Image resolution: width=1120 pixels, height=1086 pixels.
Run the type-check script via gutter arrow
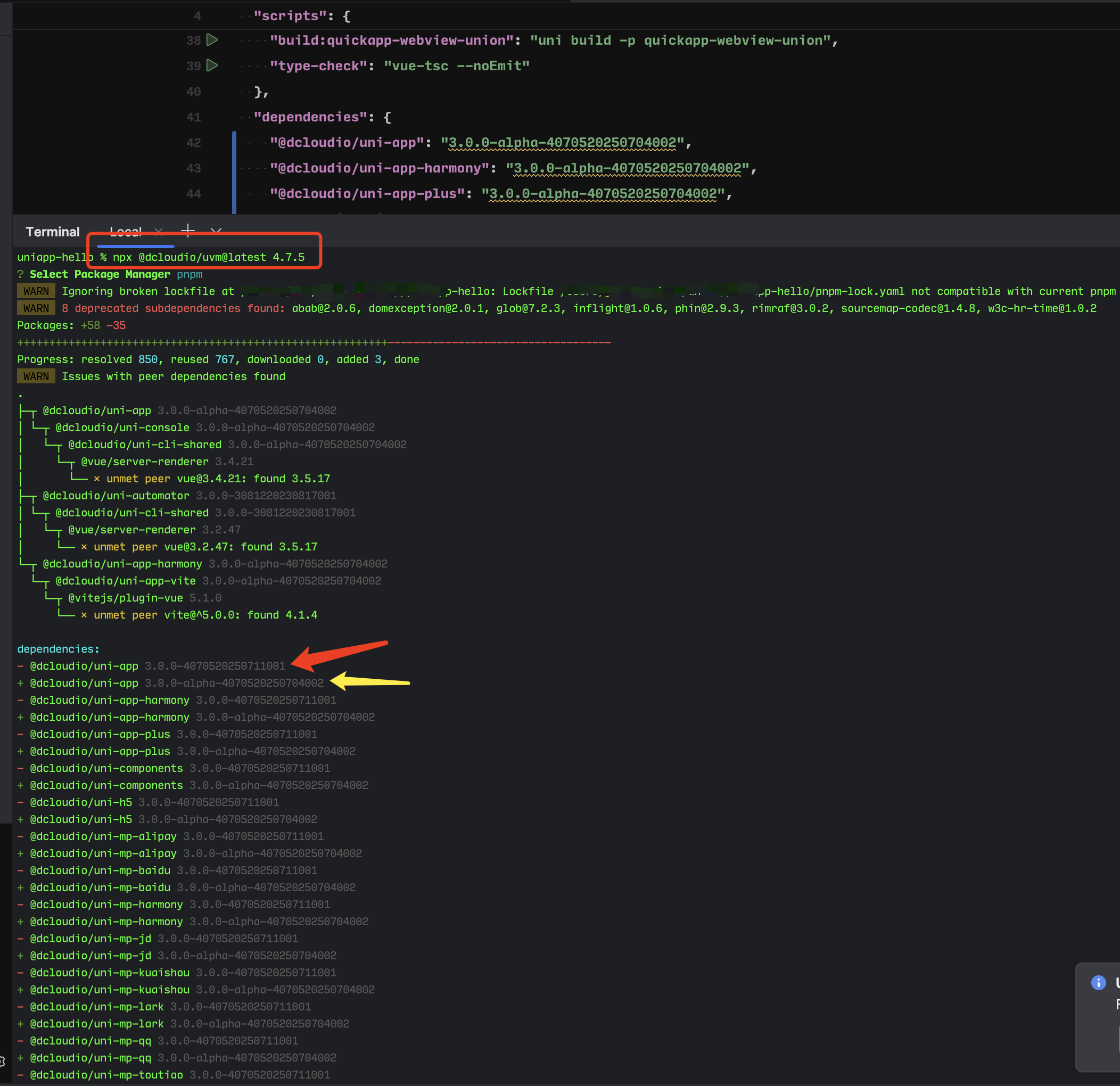pos(212,65)
